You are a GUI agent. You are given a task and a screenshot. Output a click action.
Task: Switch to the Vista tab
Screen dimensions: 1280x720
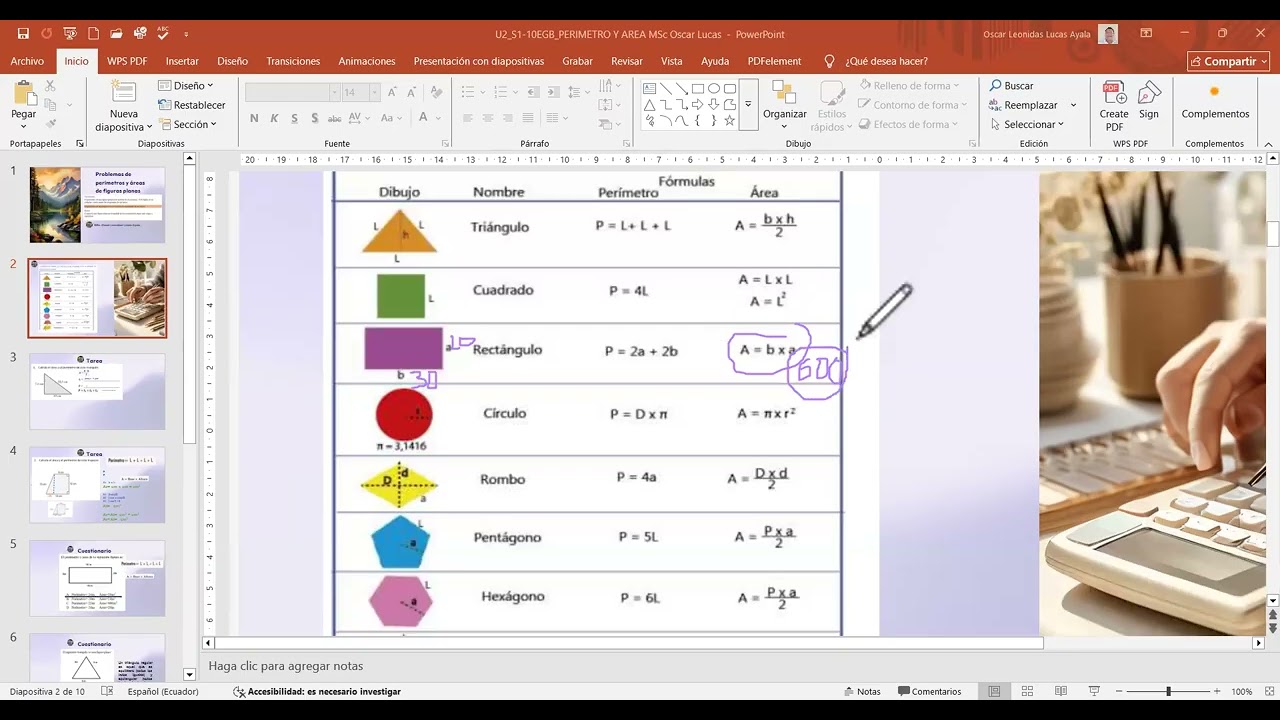(x=672, y=61)
